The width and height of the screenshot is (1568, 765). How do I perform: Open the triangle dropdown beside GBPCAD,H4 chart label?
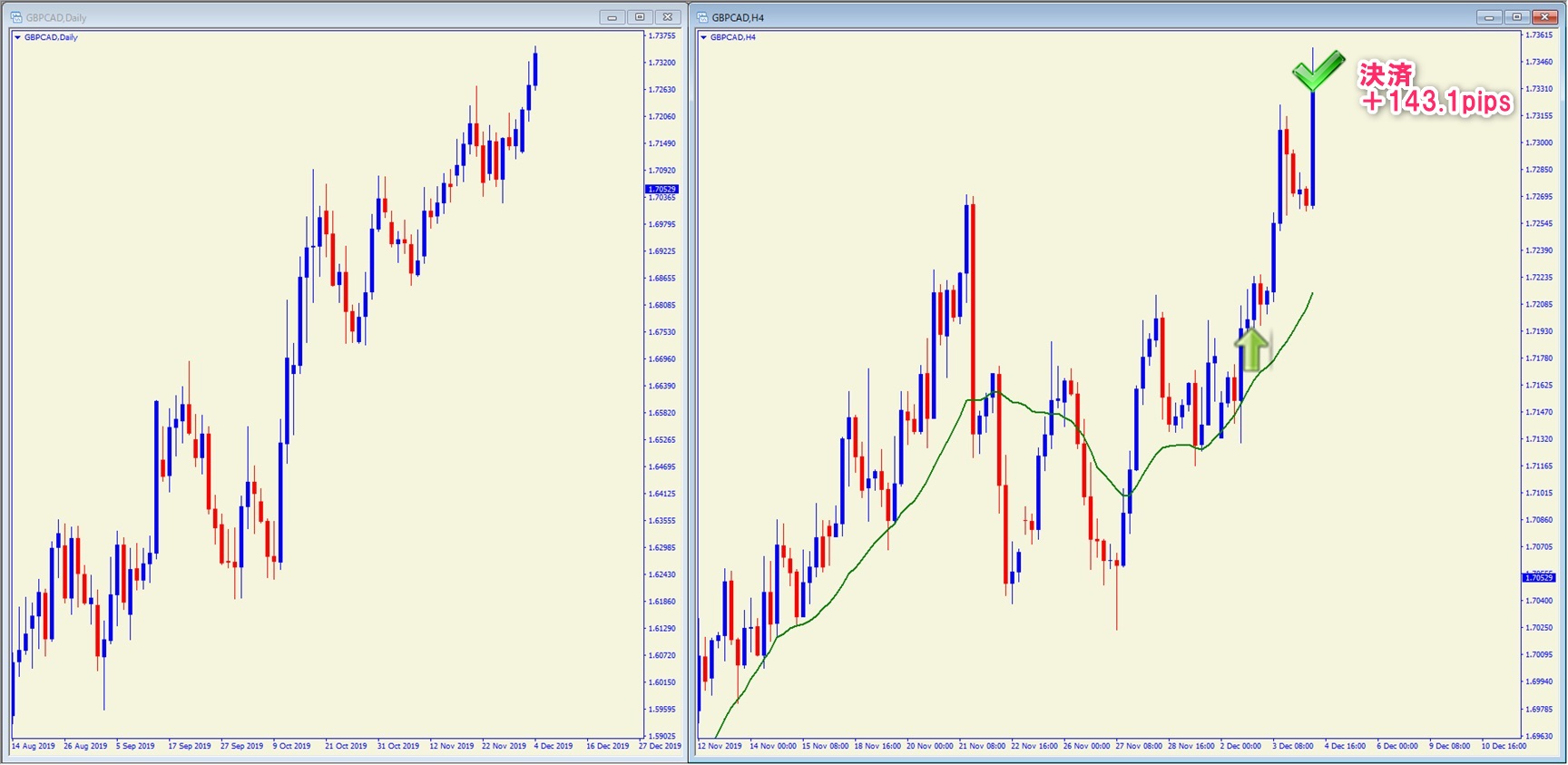703,37
